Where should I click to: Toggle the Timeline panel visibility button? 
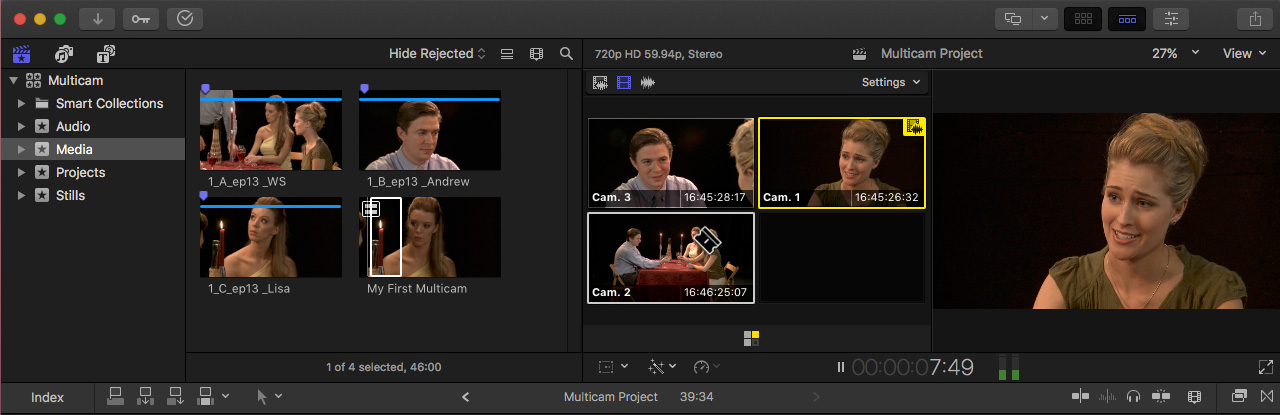click(1126, 18)
